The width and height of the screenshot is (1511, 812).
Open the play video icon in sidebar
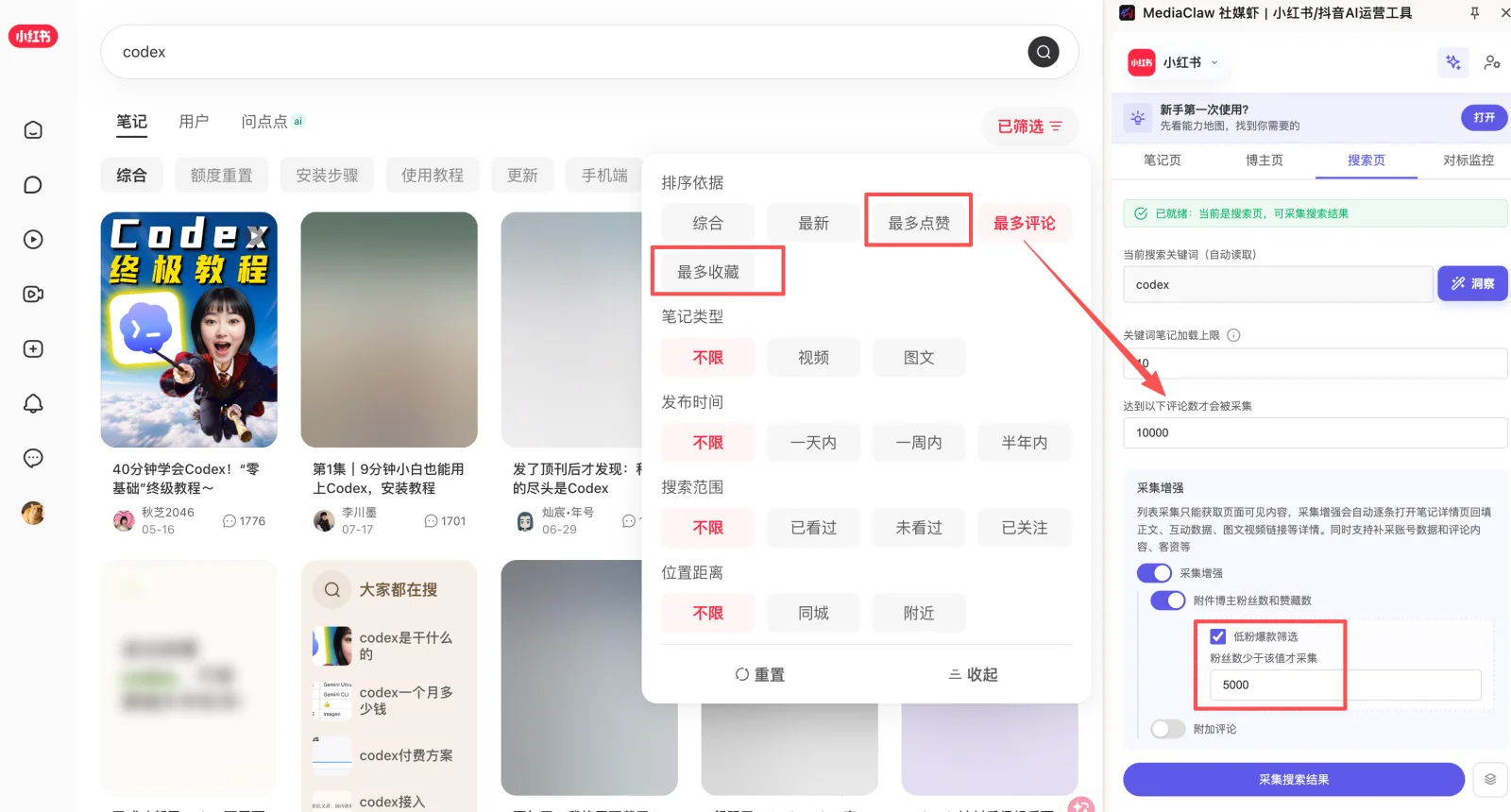click(x=33, y=240)
